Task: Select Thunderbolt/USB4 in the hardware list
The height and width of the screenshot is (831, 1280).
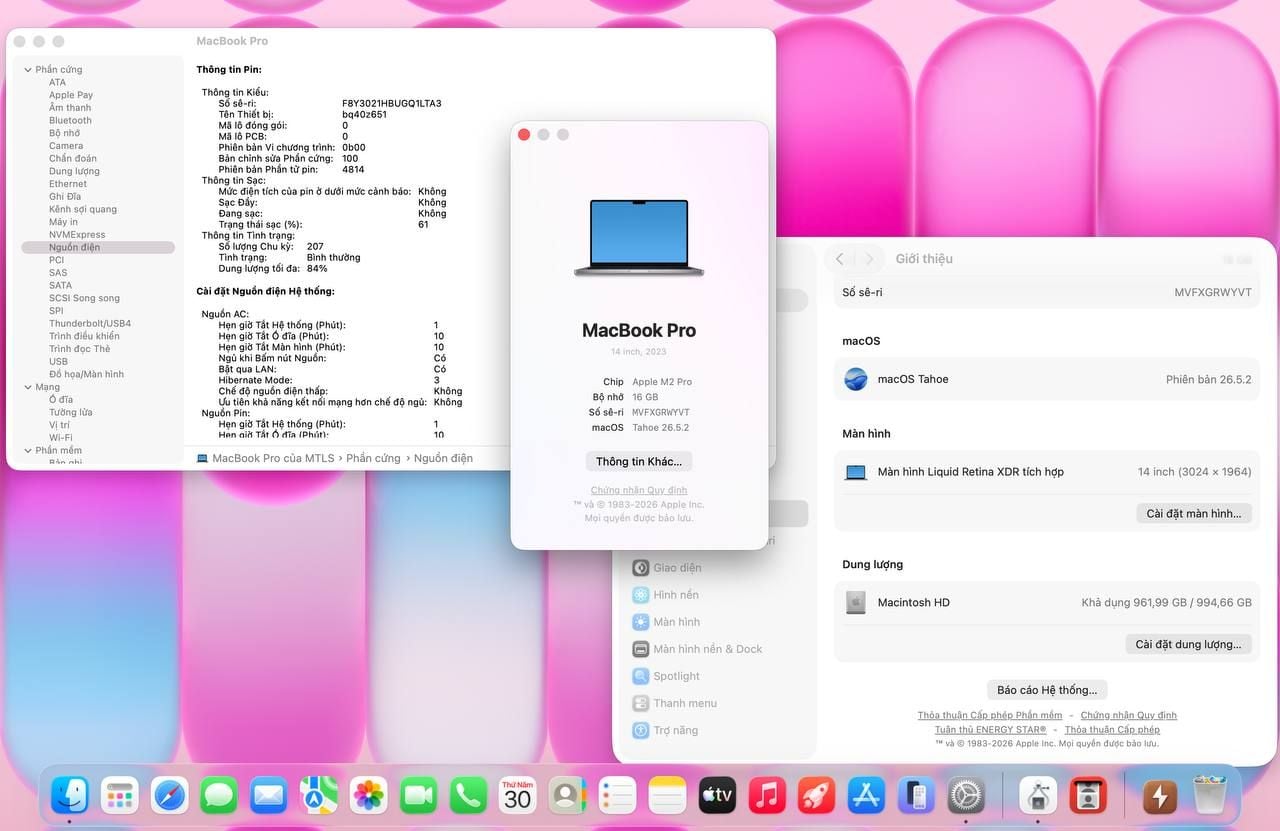Action: 90,324
